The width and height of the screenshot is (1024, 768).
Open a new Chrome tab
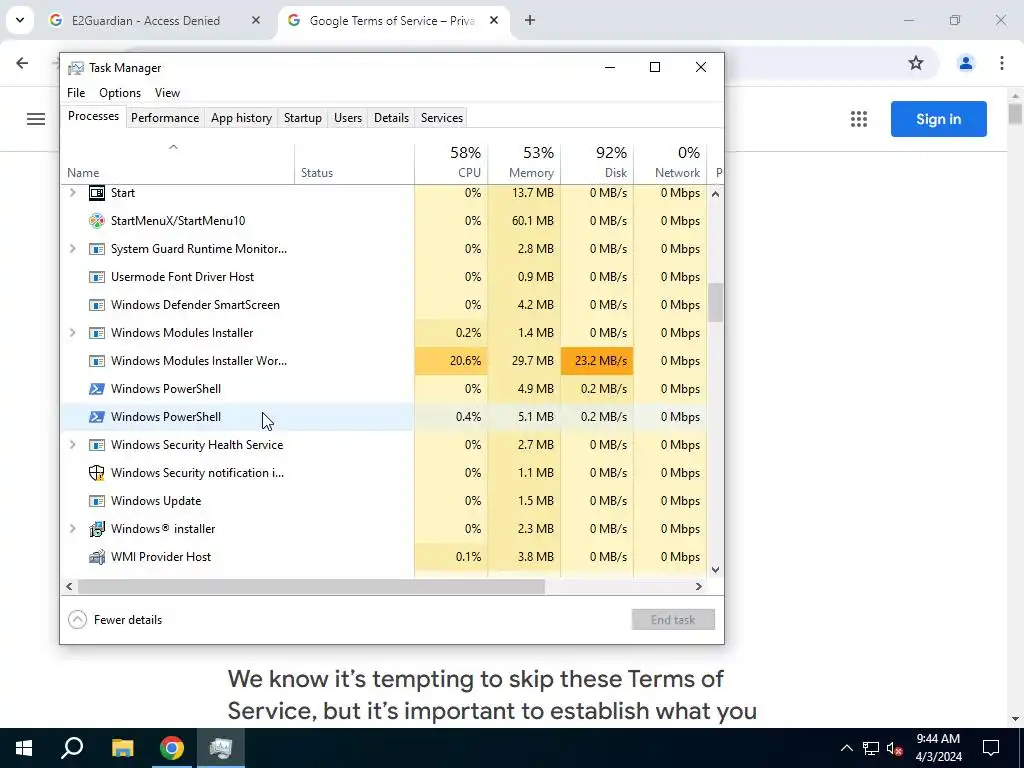pyautogui.click(x=530, y=20)
